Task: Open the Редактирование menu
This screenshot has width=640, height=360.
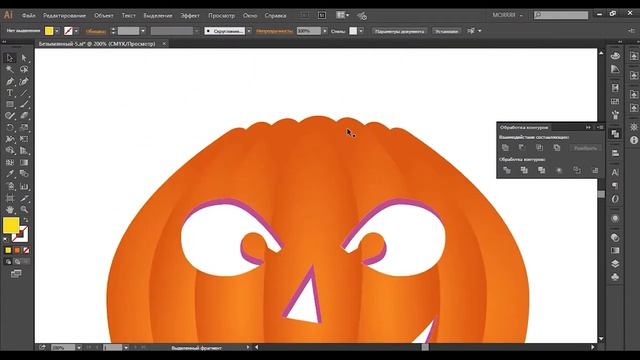Action: pyautogui.click(x=64, y=16)
